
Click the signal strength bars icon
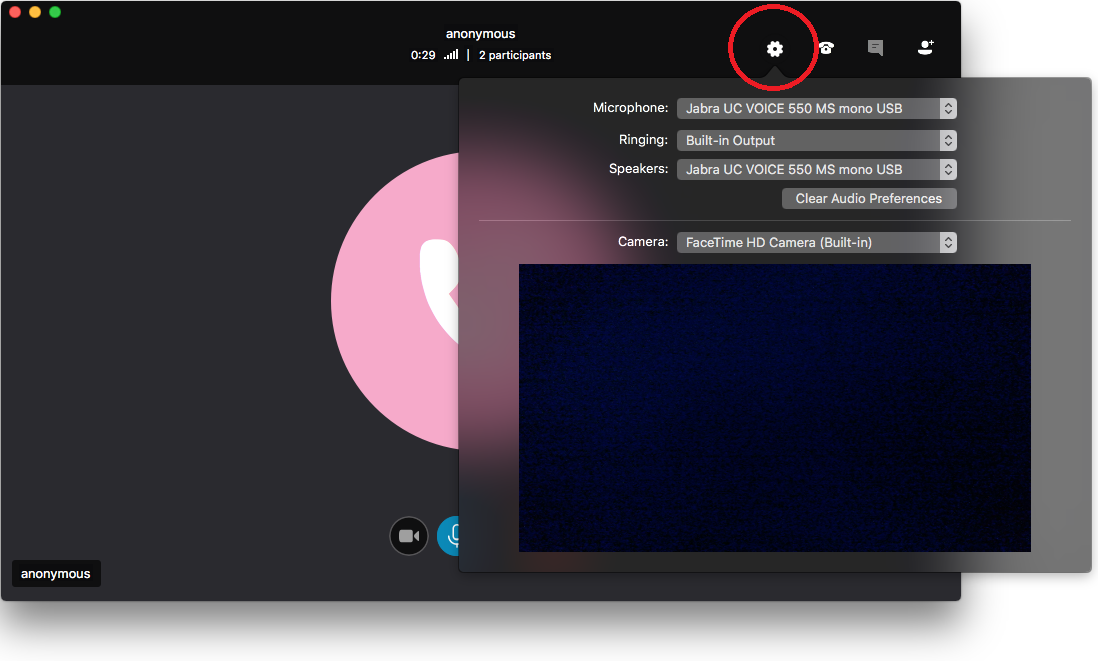pos(451,55)
